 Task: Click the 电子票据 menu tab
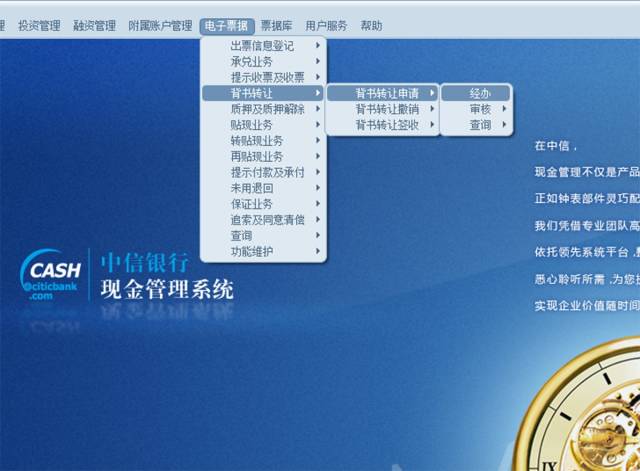point(227,26)
